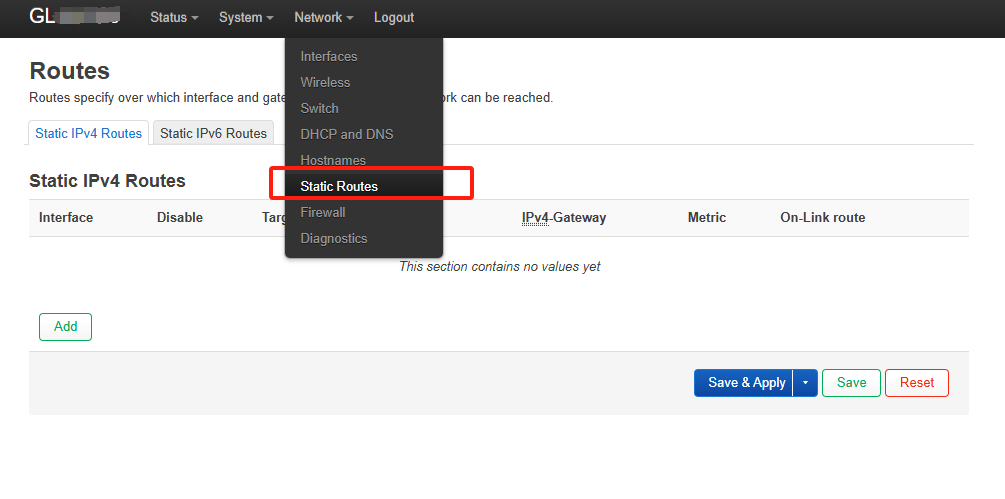Select Diagnostics from the Network menu
1005x499 pixels.
pyautogui.click(x=334, y=238)
